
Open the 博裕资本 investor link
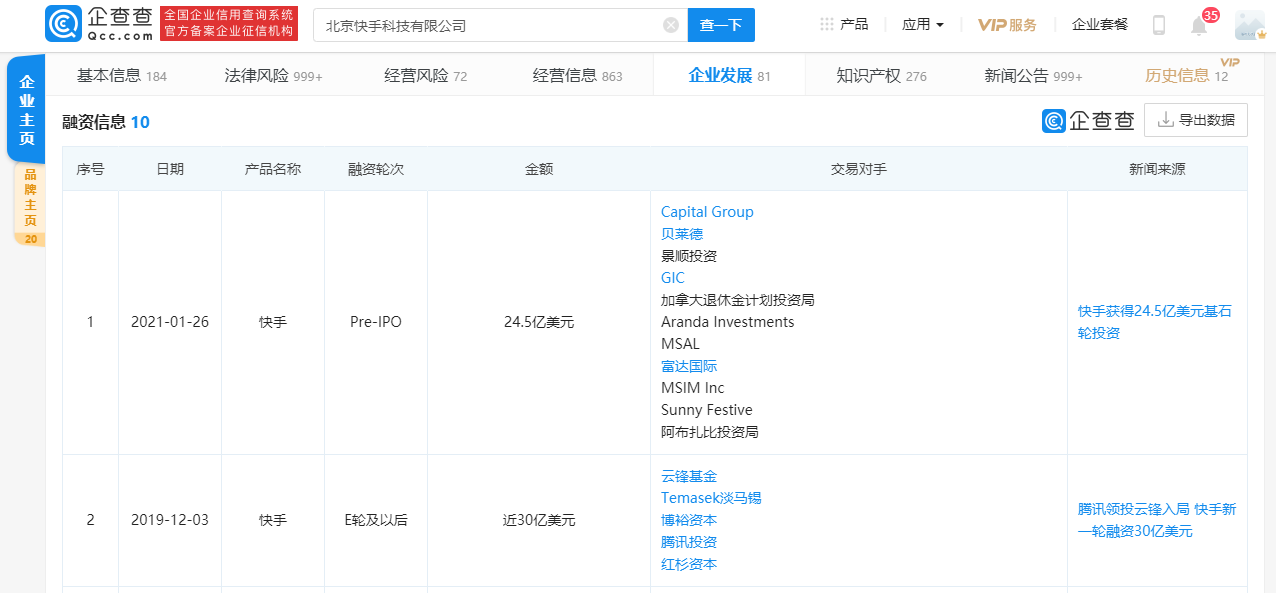[x=689, y=520]
